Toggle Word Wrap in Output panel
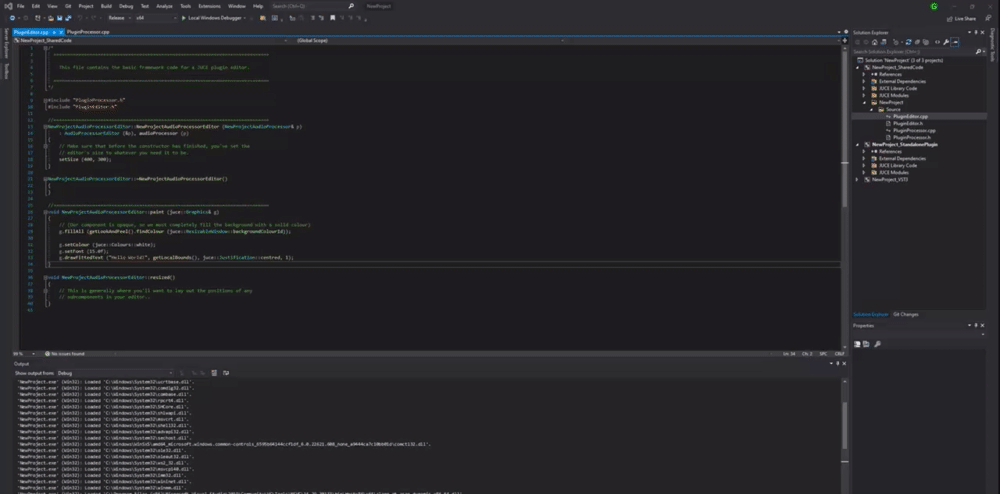 click(x=225, y=372)
